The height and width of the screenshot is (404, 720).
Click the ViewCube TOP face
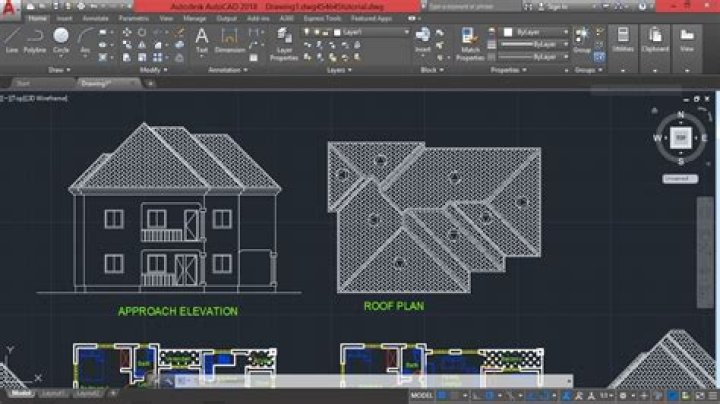[x=680, y=137]
